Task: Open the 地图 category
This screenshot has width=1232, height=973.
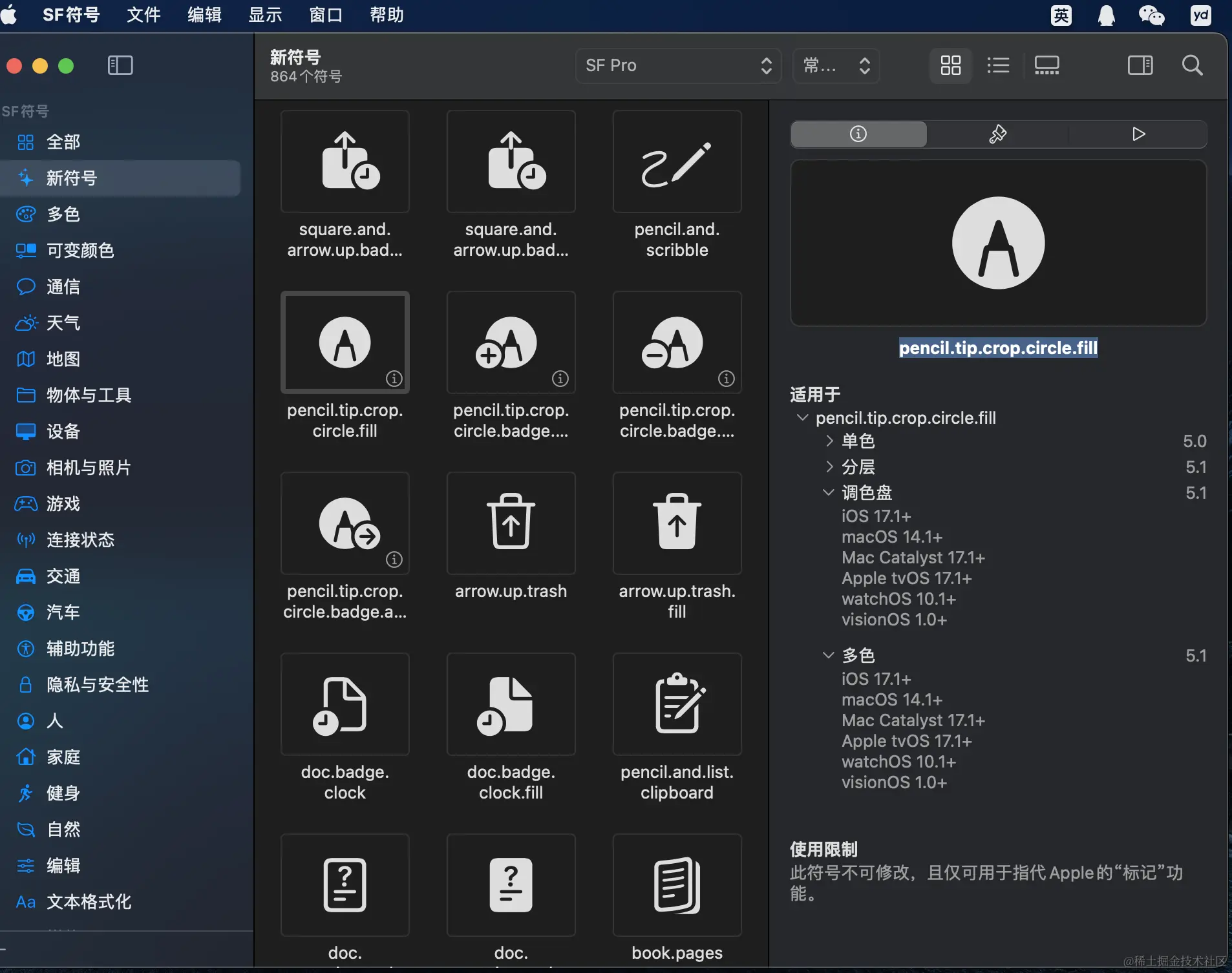Action: (120, 359)
